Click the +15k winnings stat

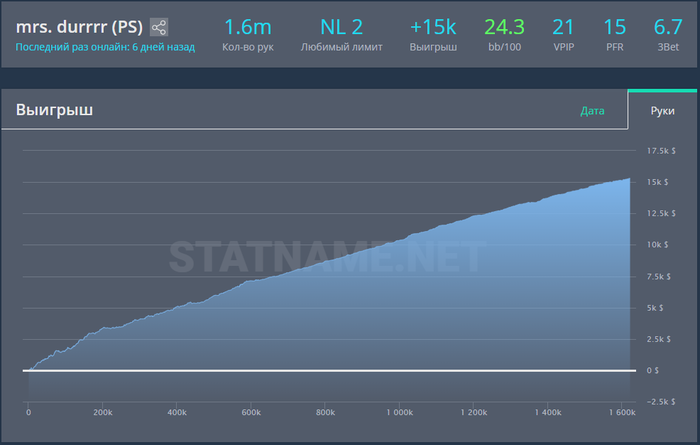coord(433,27)
